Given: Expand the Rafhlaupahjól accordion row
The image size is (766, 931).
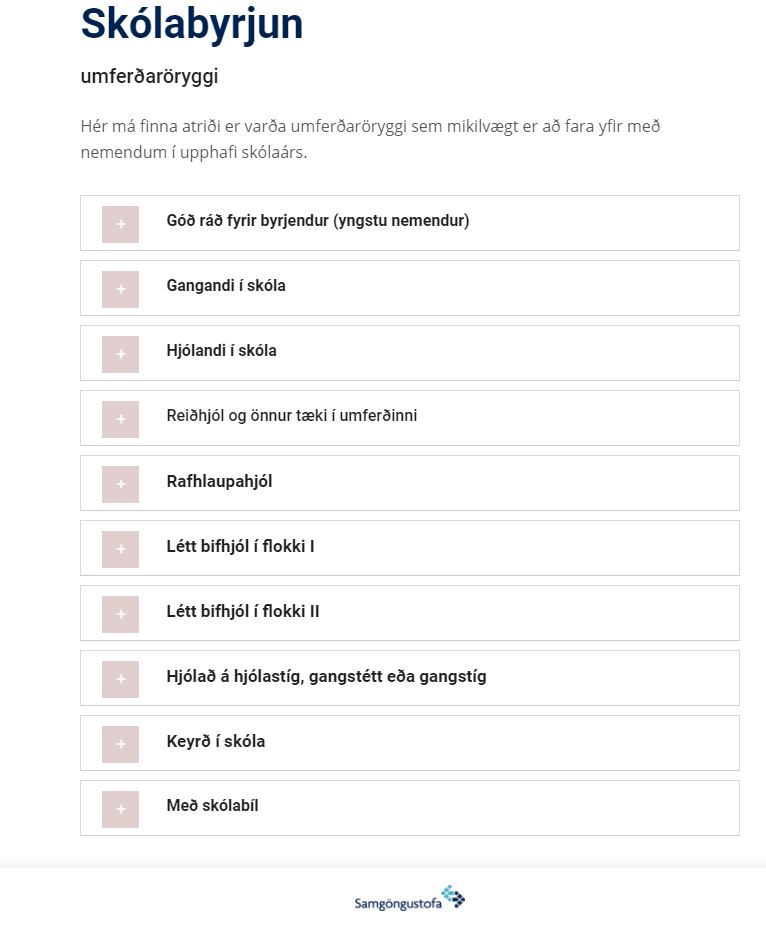Looking at the screenshot, I should (410, 483).
